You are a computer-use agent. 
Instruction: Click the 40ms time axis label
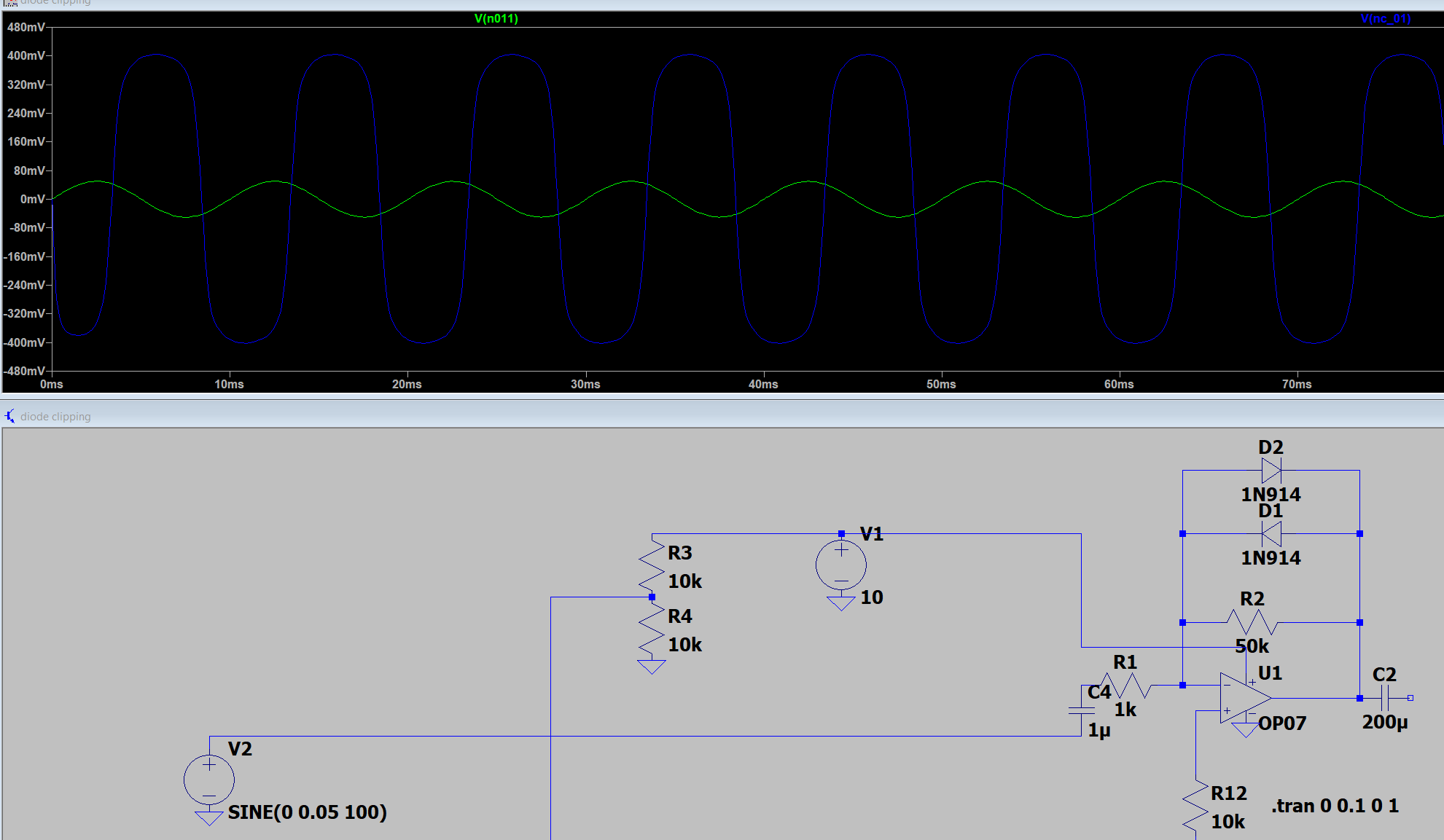point(763,384)
